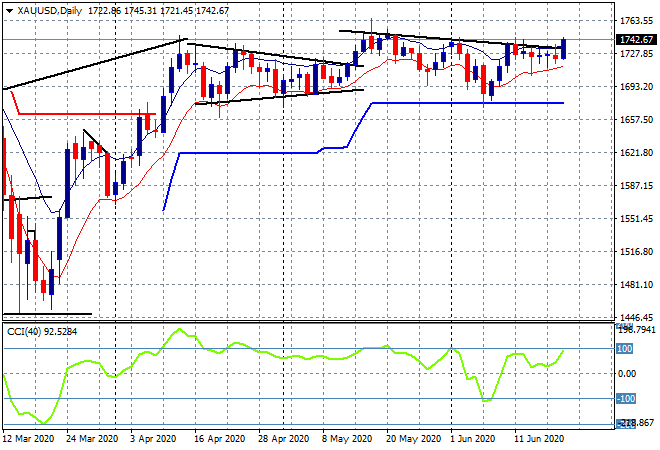
Task: Select the red horizontal line near 1663
Action: click(87, 114)
